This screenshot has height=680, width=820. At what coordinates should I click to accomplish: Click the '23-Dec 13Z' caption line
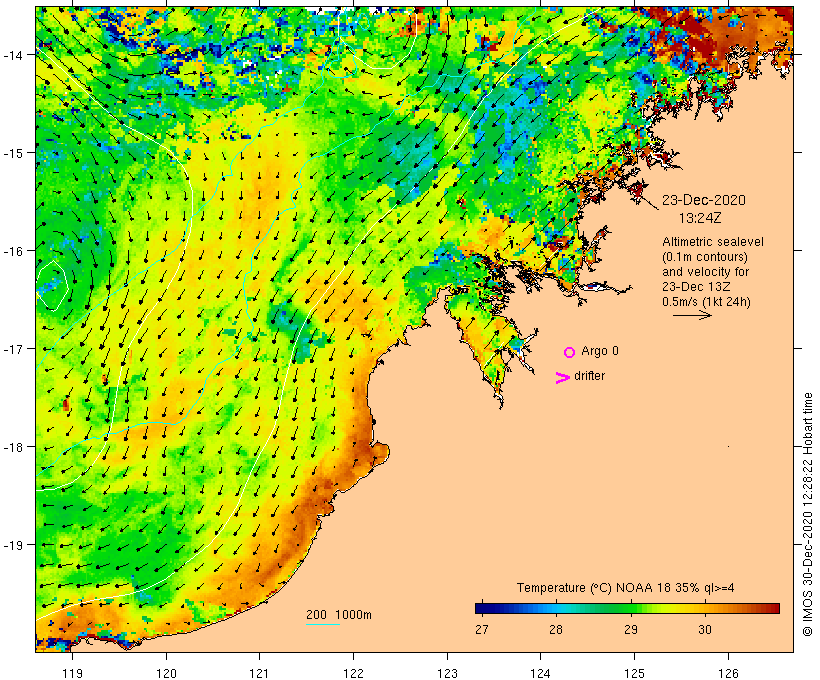[x=696, y=287]
